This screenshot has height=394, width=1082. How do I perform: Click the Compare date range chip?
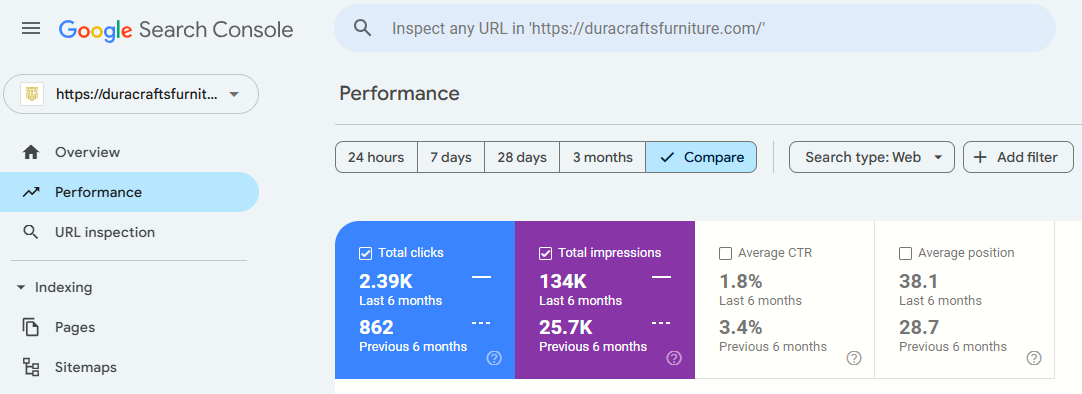701,157
